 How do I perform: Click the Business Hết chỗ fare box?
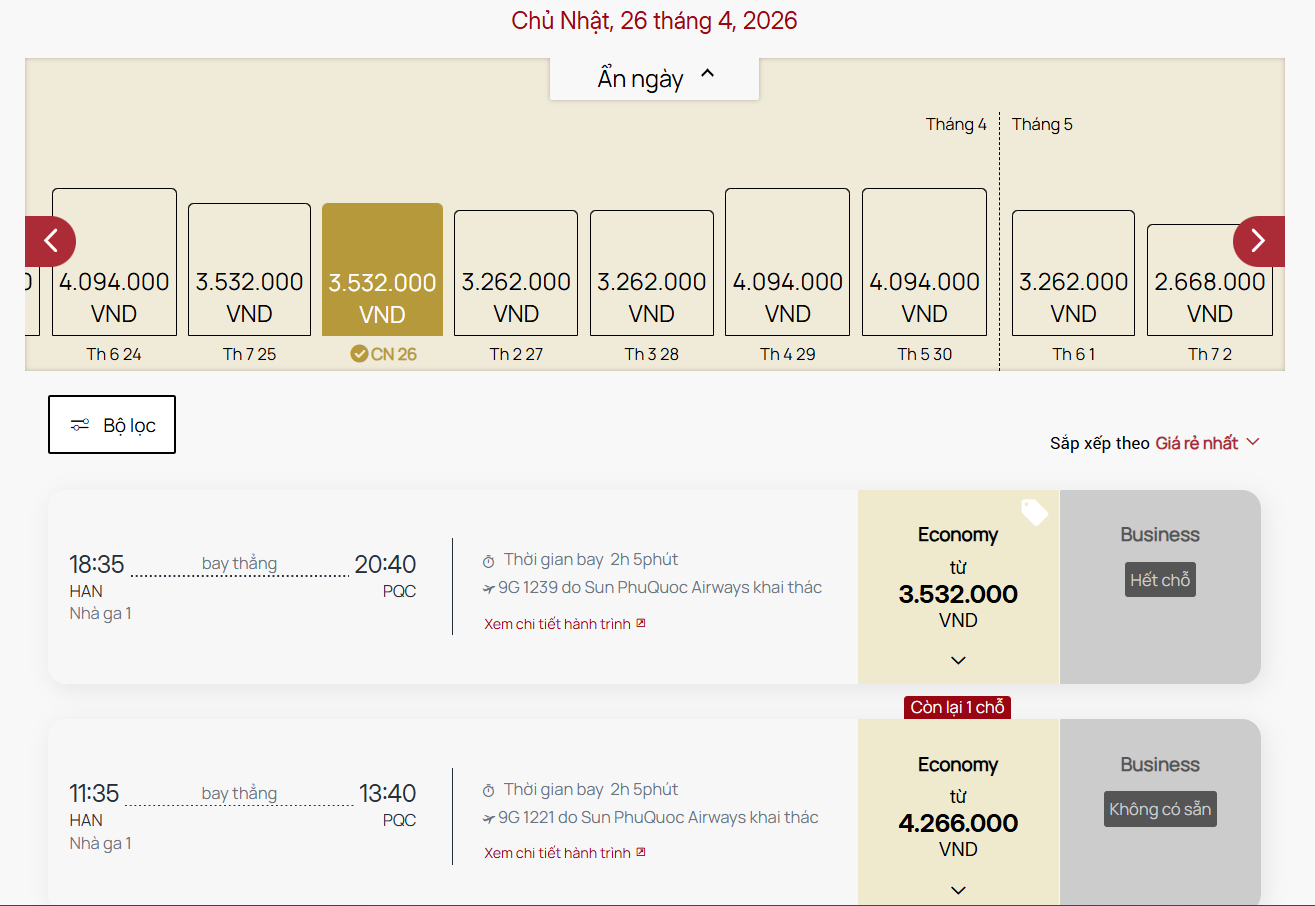tap(1160, 586)
